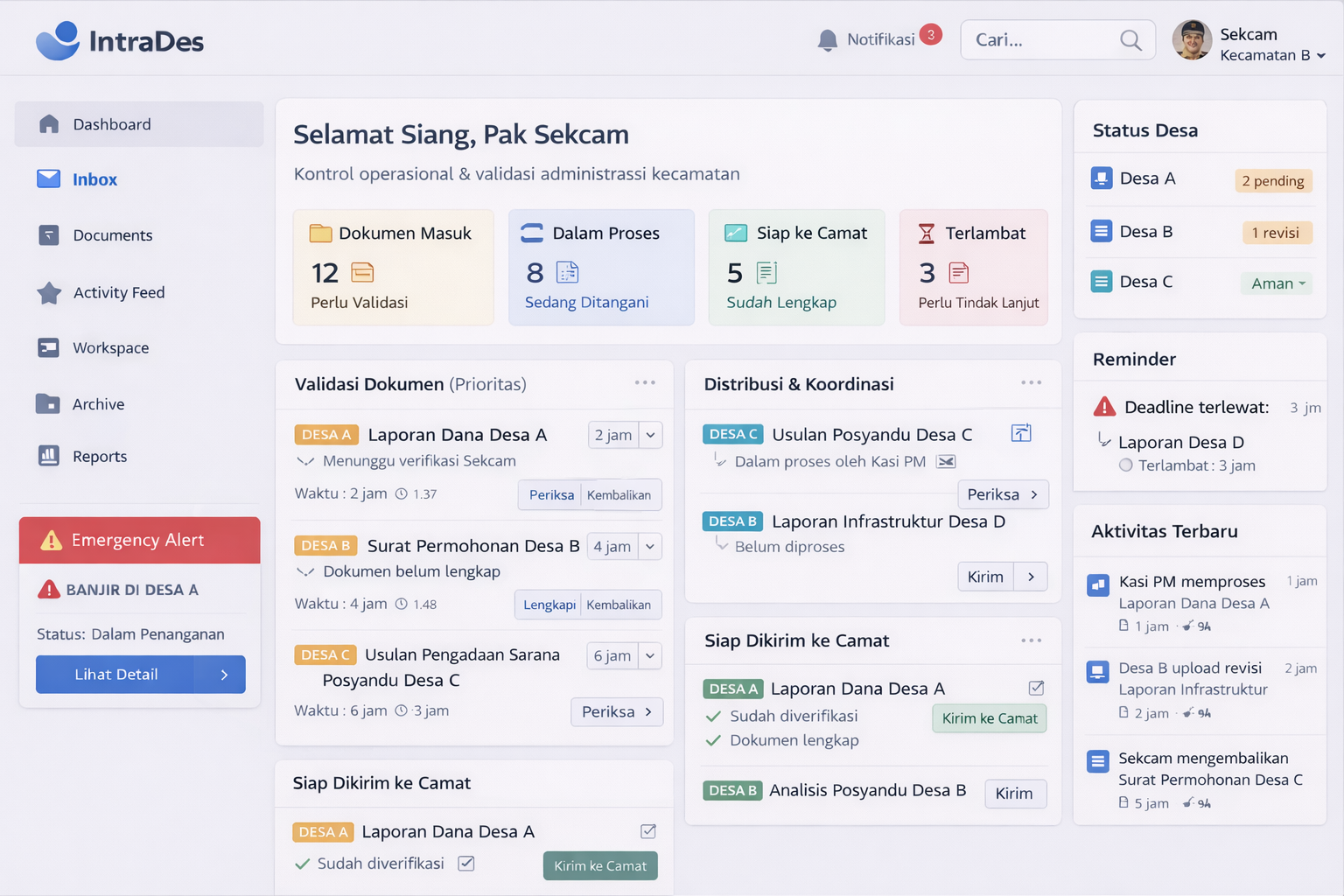This screenshot has height=896, width=1344.
Task: Click the Cari search input field
Action: click(1041, 40)
